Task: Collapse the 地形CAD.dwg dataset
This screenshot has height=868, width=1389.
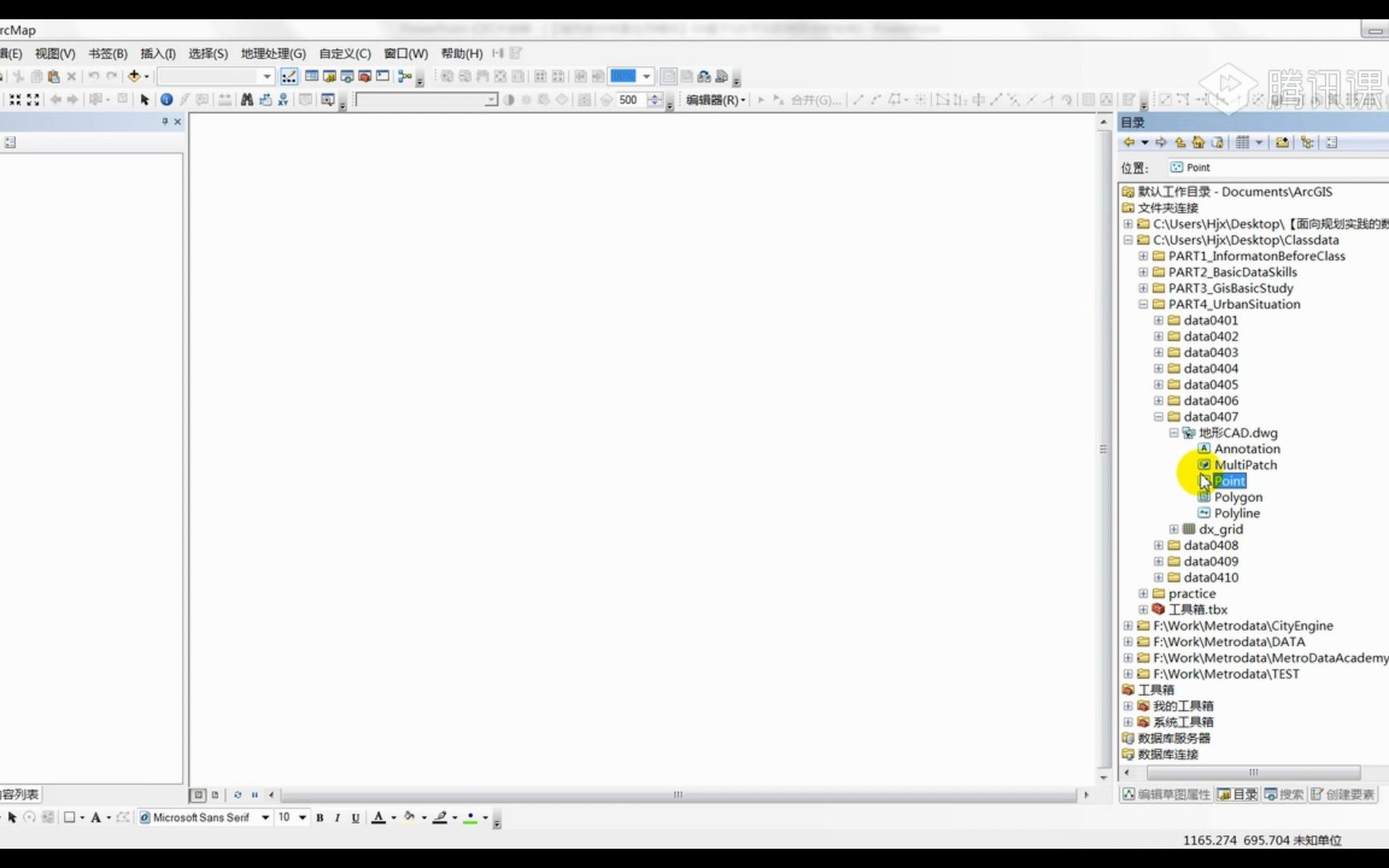Action: pos(1174,432)
